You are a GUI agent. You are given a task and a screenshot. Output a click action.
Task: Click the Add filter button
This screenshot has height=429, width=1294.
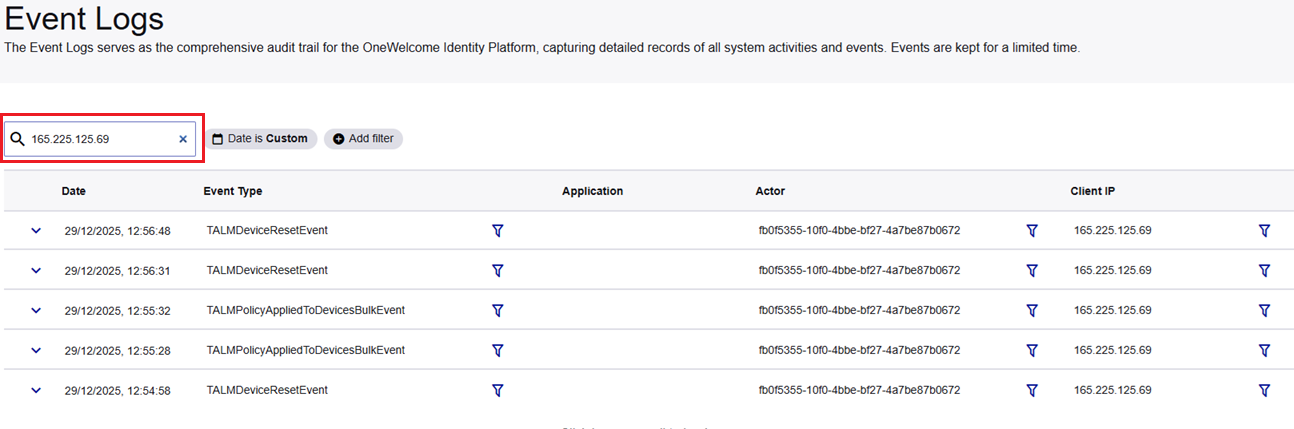[363, 139]
